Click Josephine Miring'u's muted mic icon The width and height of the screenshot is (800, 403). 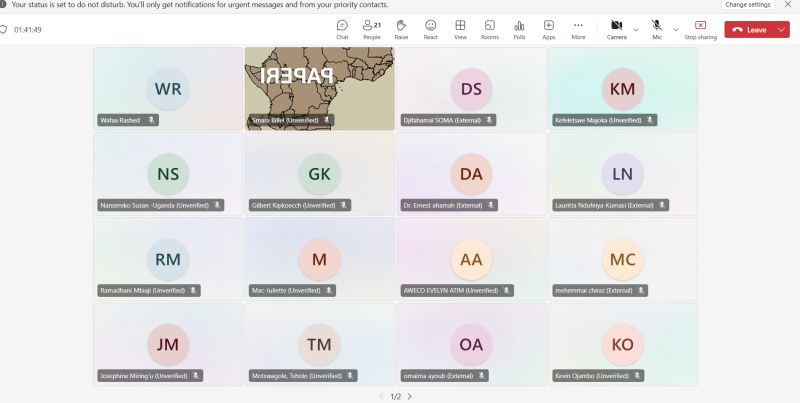196,376
